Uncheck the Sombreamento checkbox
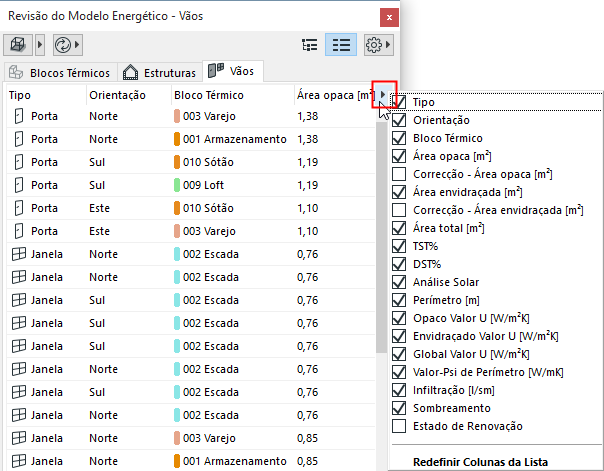The width and height of the screenshot is (604, 471). [399, 408]
